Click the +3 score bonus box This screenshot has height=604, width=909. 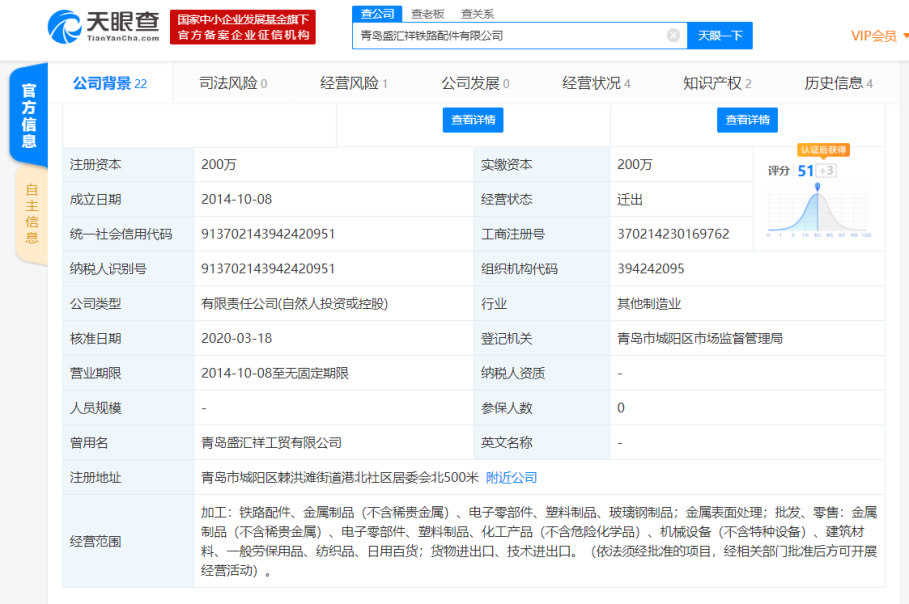pyautogui.click(x=826, y=170)
